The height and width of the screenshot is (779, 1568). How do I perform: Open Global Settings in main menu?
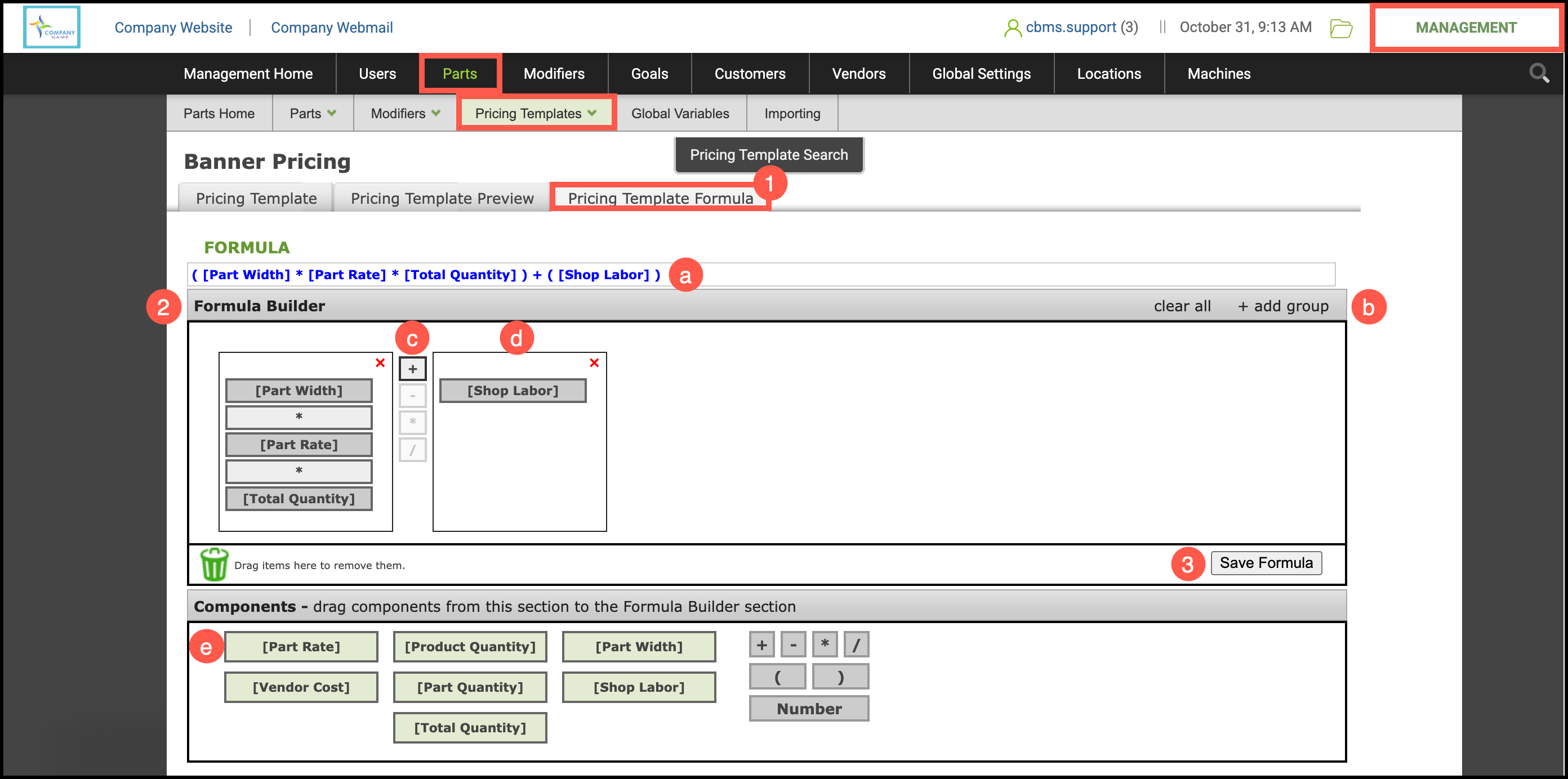981,74
